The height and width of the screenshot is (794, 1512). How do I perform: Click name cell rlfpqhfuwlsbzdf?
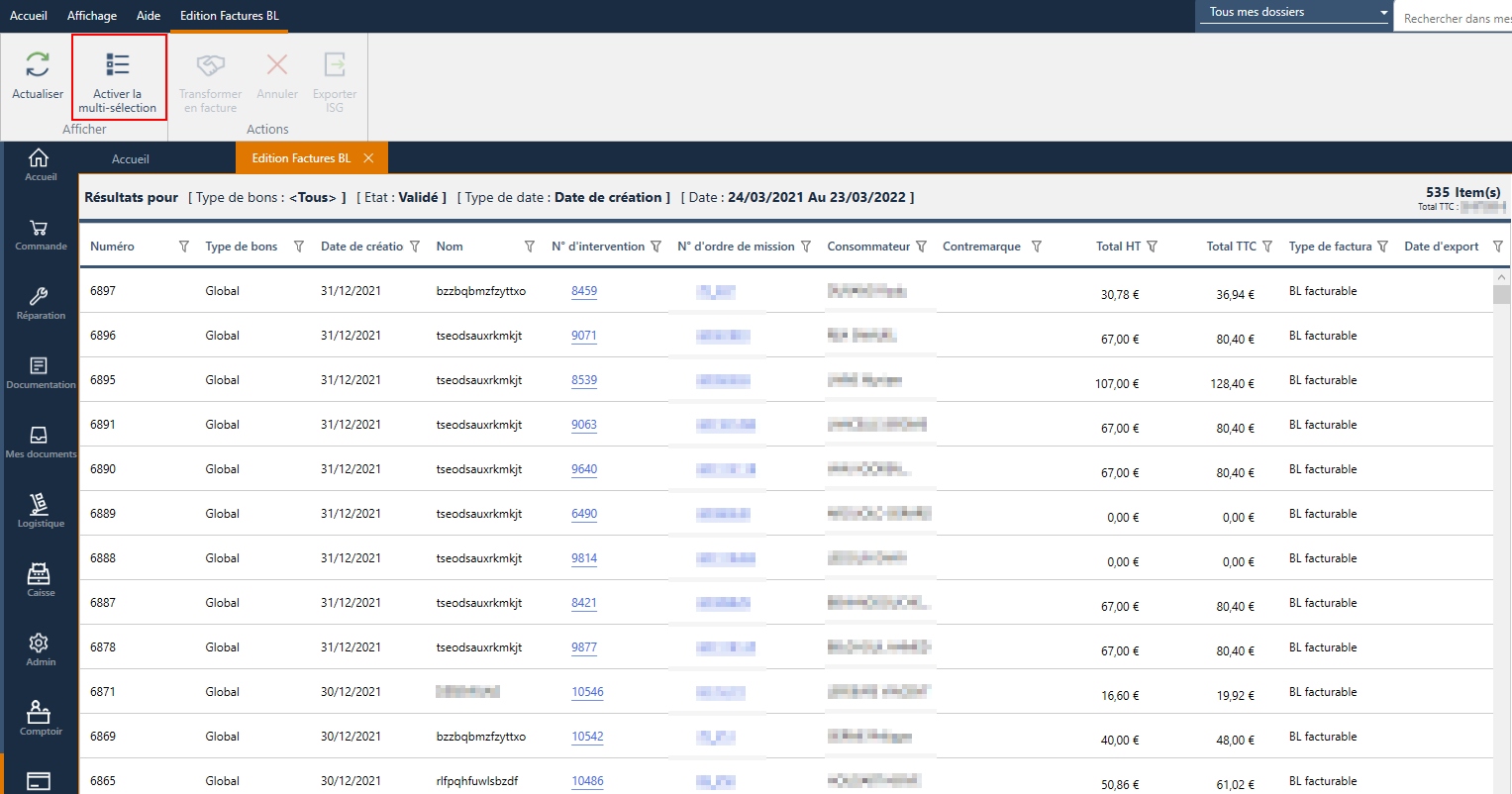coord(477,781)
